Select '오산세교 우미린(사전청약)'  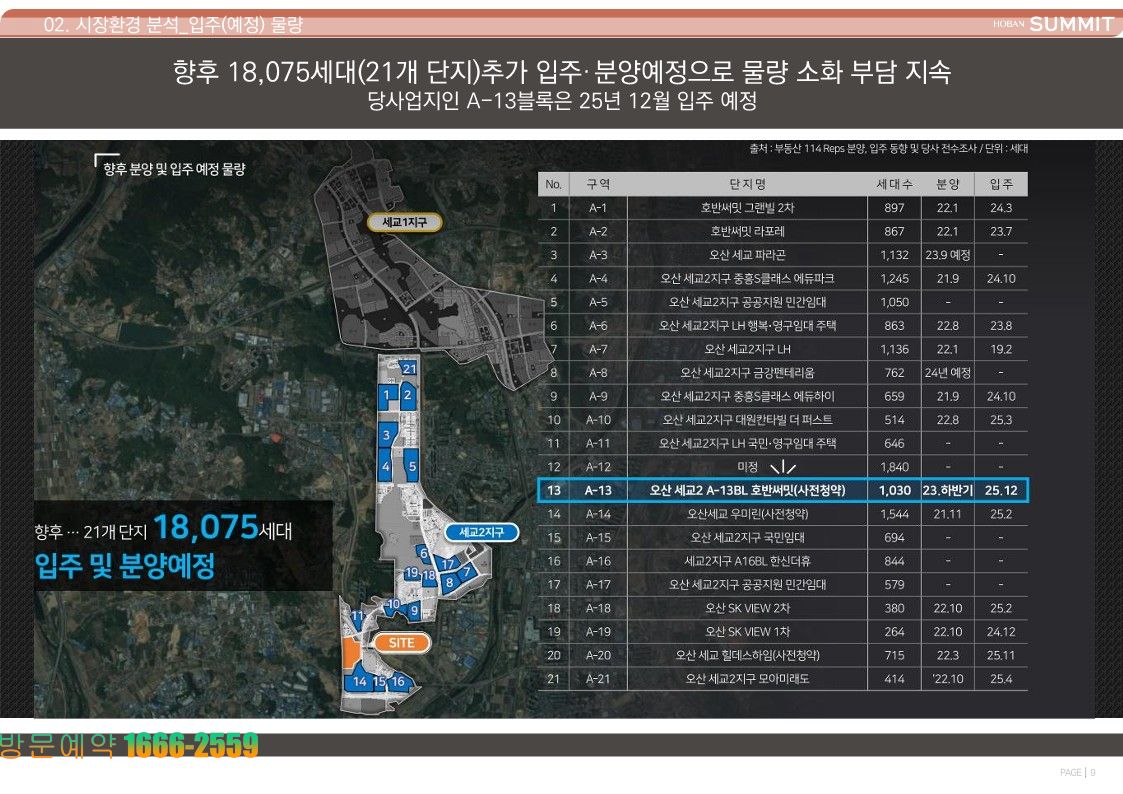(x=747, y=514)
